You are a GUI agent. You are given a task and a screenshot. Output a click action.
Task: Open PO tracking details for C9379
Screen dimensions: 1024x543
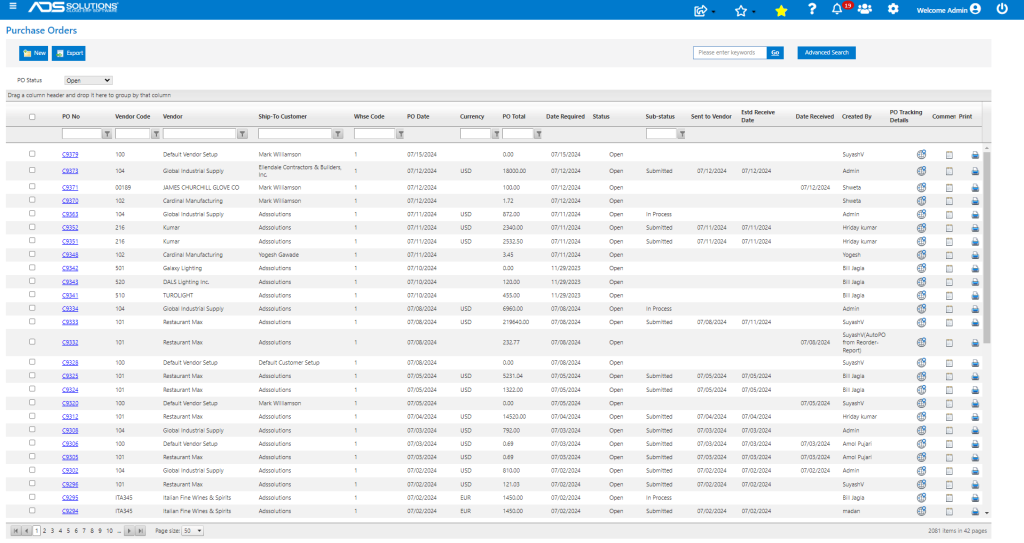click(921, 155)
